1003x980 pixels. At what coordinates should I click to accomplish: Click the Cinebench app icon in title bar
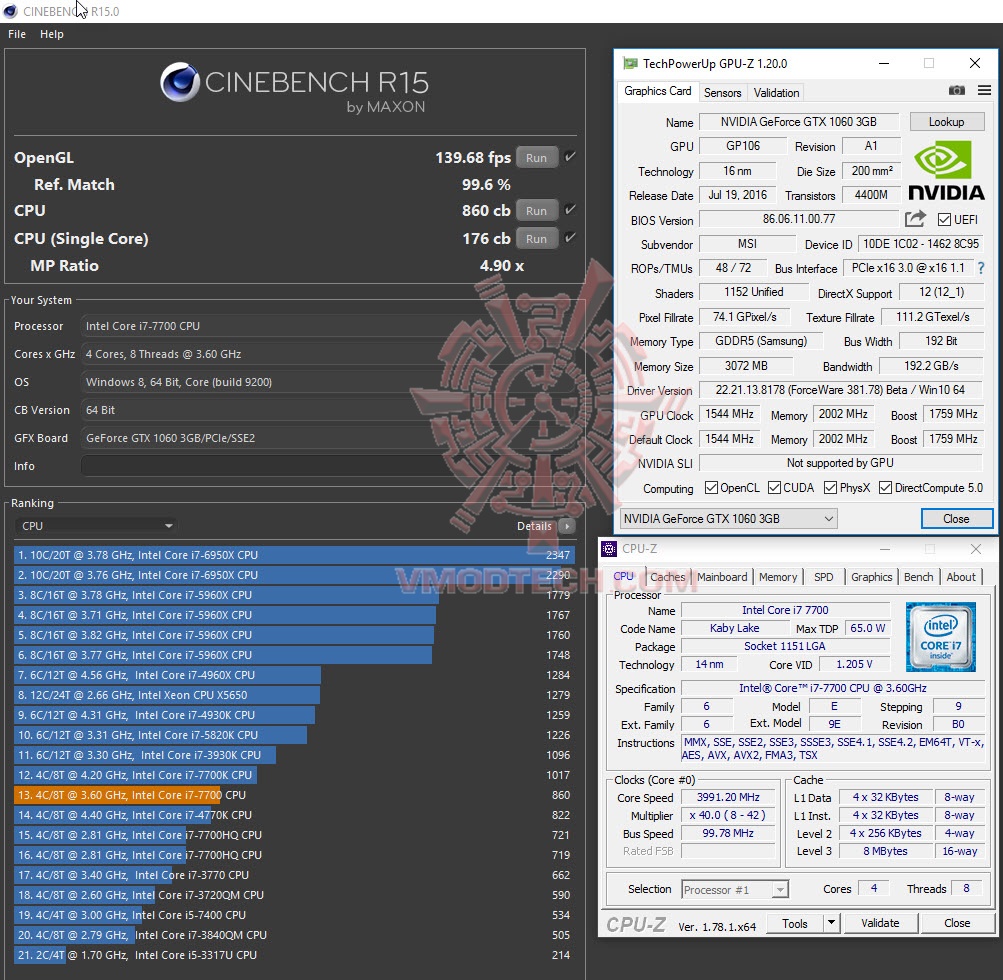[x=10, y=11]
